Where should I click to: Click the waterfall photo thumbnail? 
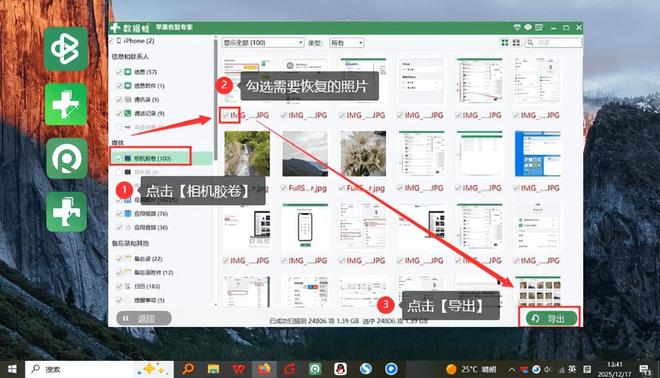tap(247, 153)
